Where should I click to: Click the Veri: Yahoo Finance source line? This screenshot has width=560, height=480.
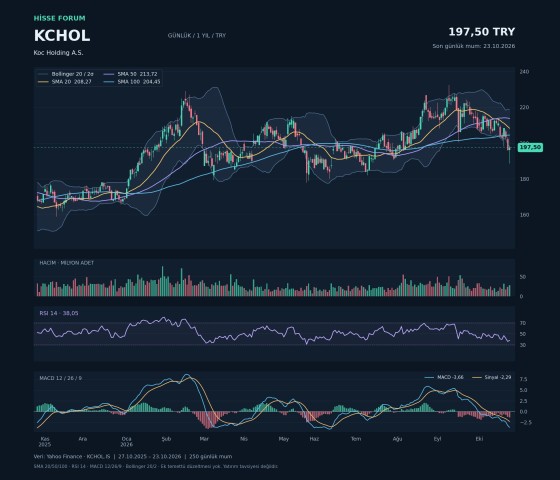click(133, 456)
